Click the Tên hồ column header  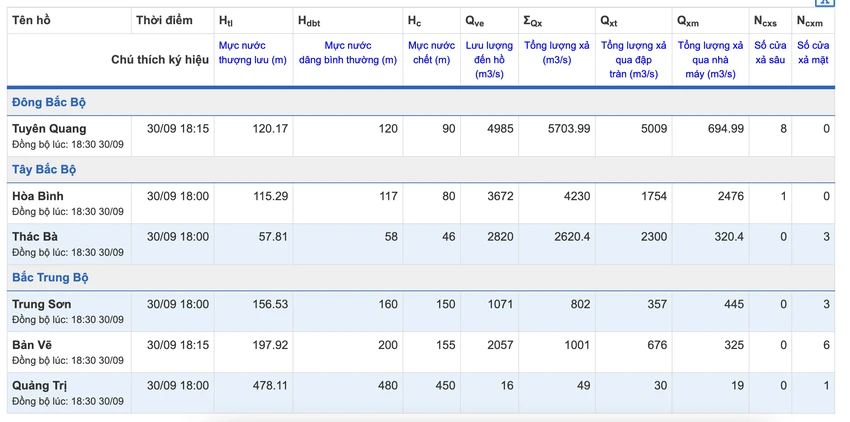click(31, 21)
